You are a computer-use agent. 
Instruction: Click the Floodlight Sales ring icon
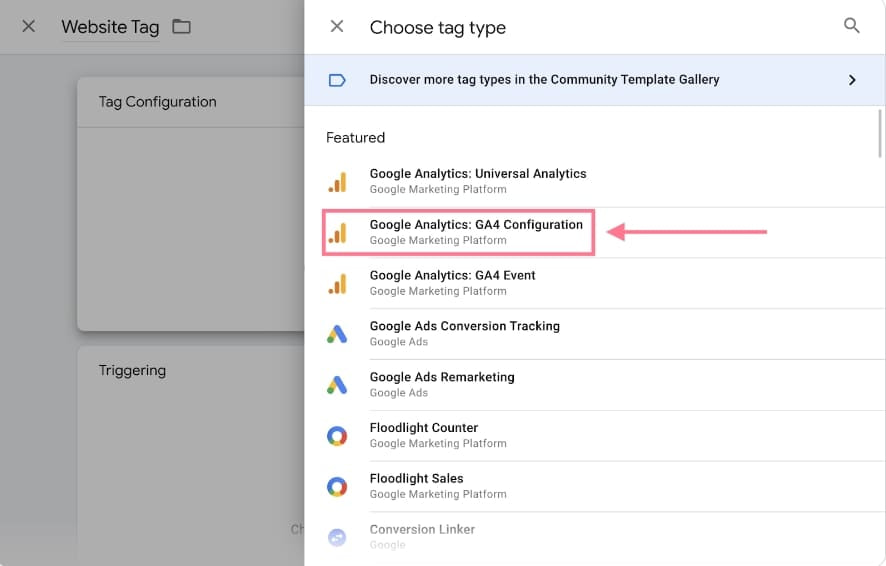[337, 487]
